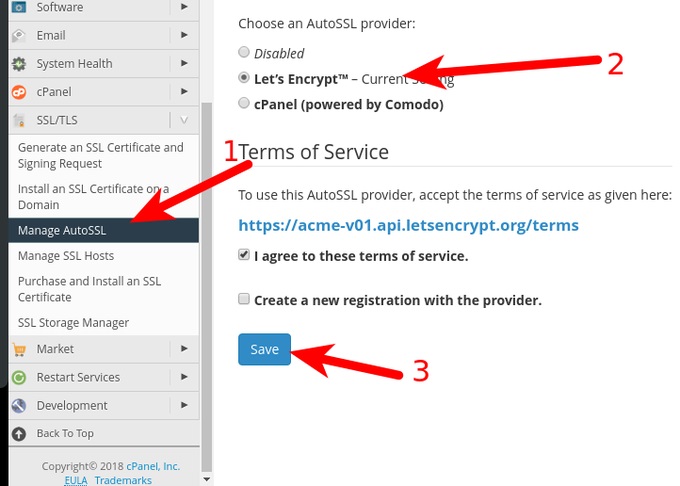Select the Disabled AutoSSL provider option
Image resolution: width=680 pixels, height=486 pixels.
click(244, 53)
